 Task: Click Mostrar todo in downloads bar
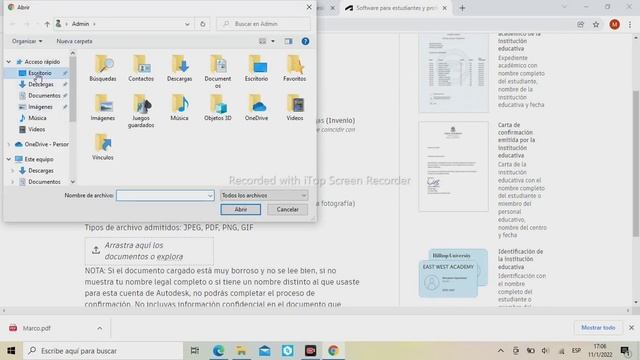coord(598,328)
